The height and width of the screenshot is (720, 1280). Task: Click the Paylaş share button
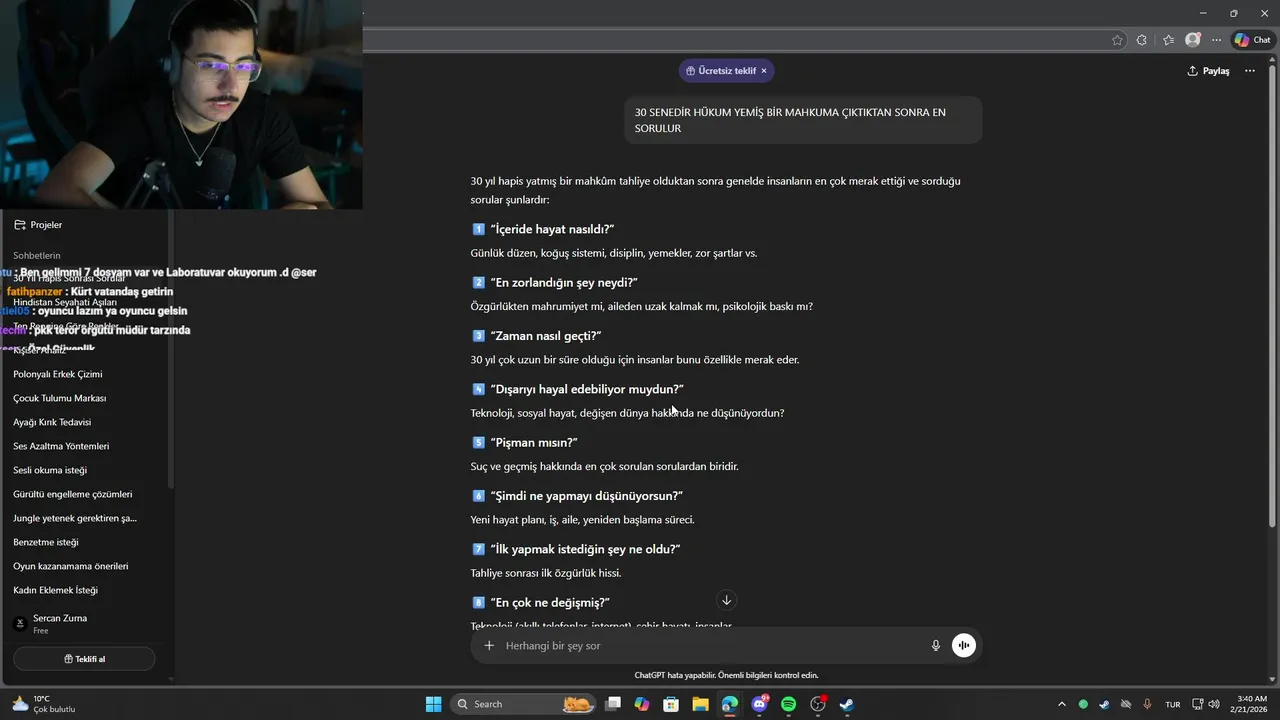[x=1208, y=71]
